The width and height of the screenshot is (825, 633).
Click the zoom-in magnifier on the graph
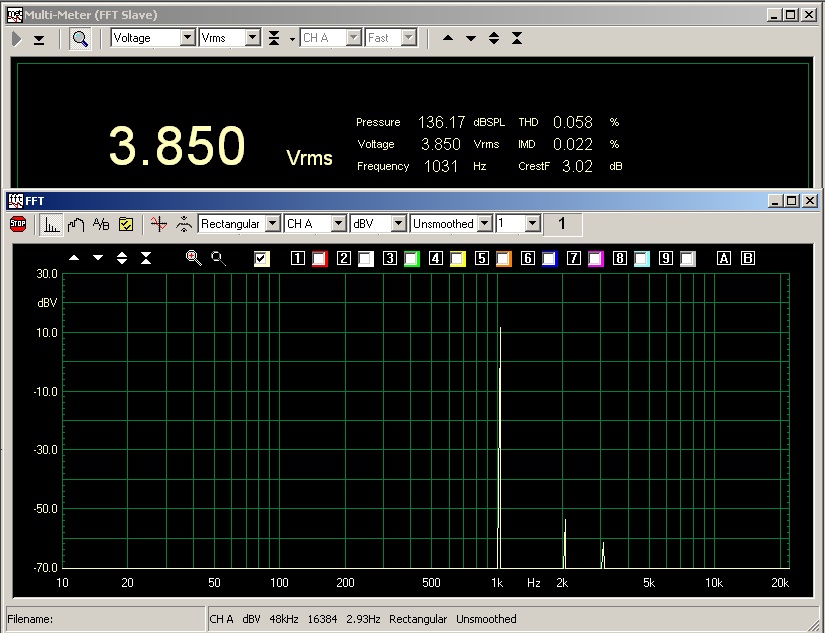tap(193, 258)
